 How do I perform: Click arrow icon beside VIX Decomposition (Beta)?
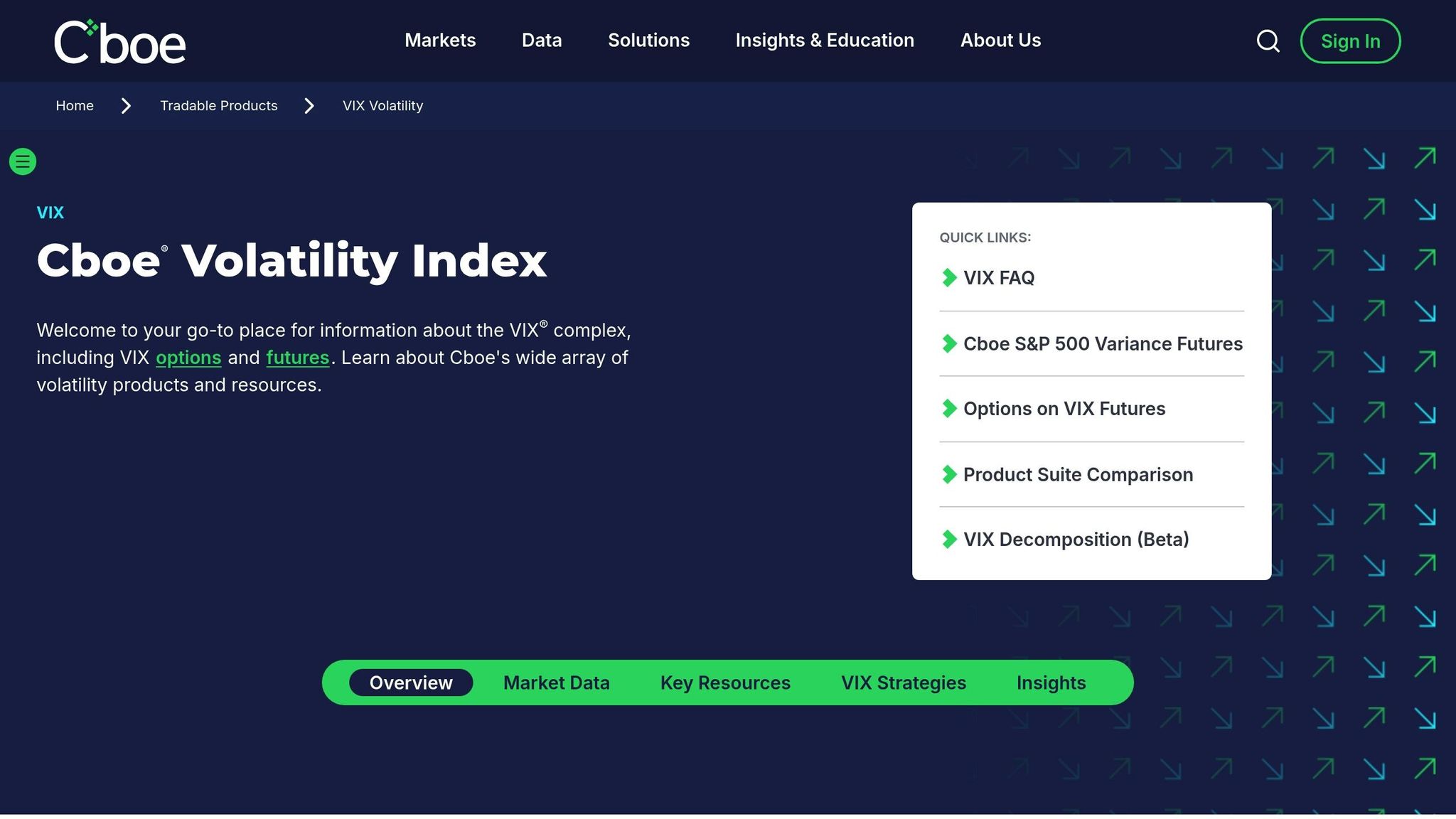(949, 540)
